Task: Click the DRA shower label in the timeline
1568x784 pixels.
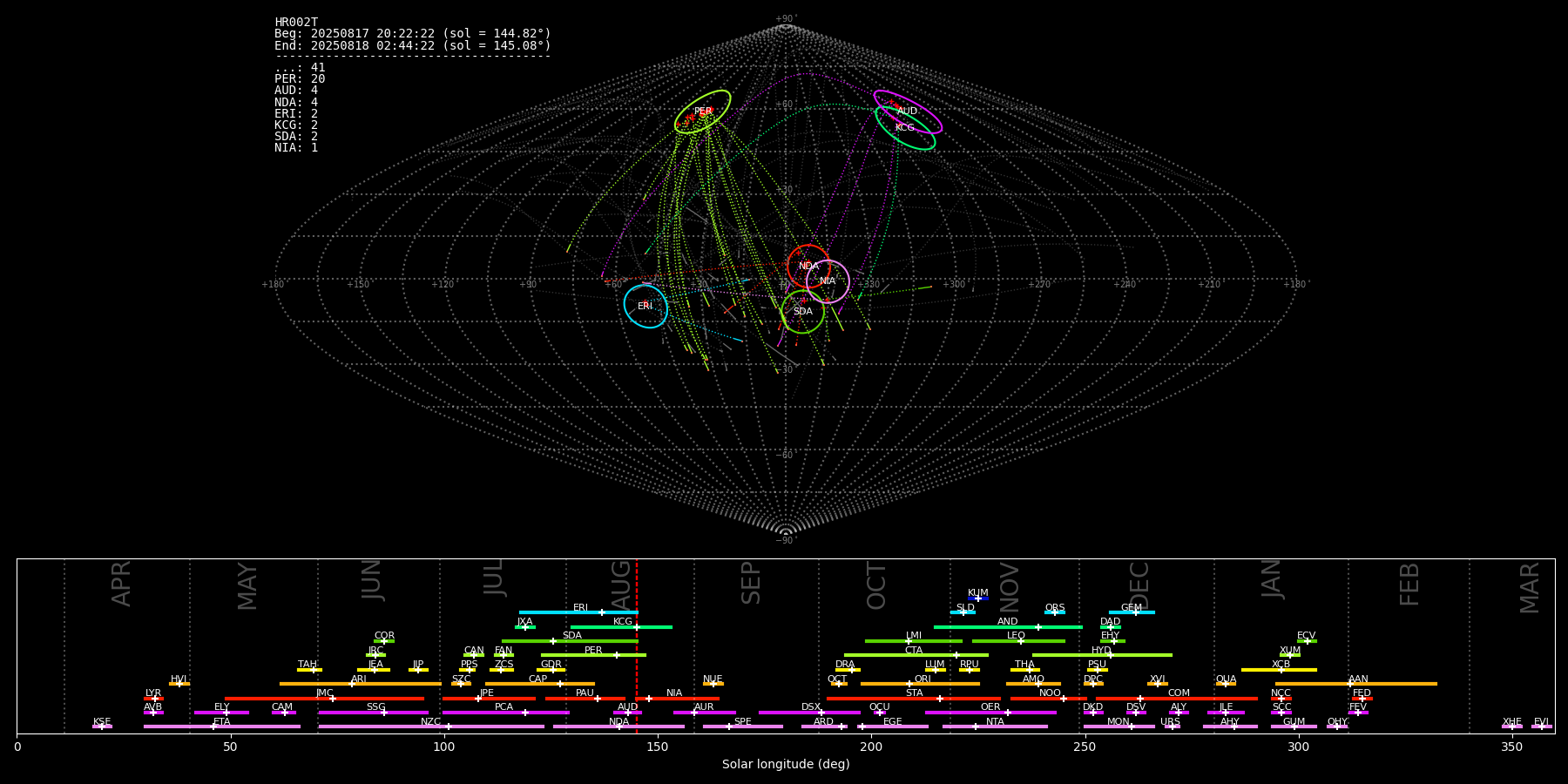Action: tap(845, 665)
